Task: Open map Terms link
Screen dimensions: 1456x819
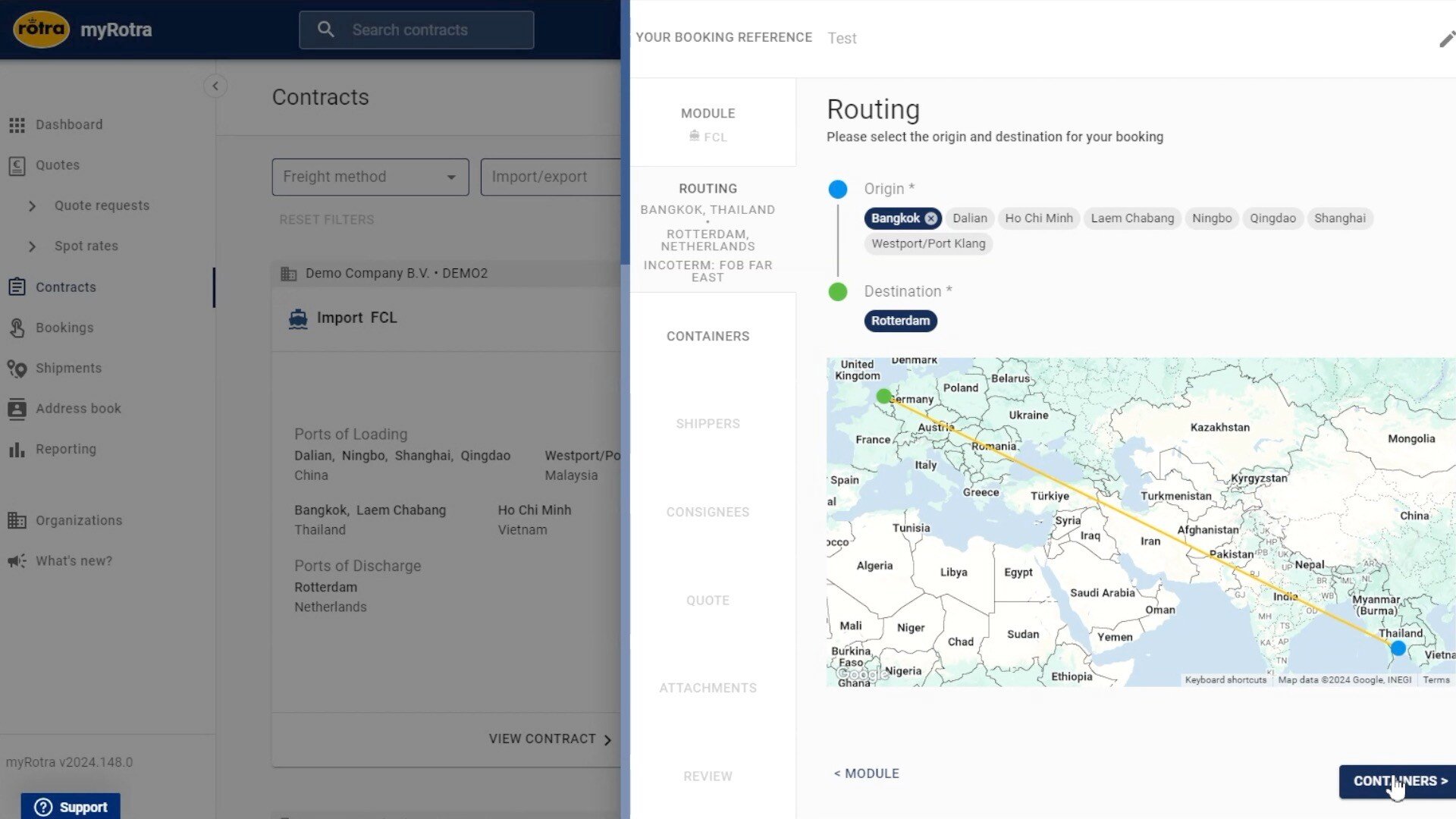Action: pyautogui.click(x=1436, y=680)
